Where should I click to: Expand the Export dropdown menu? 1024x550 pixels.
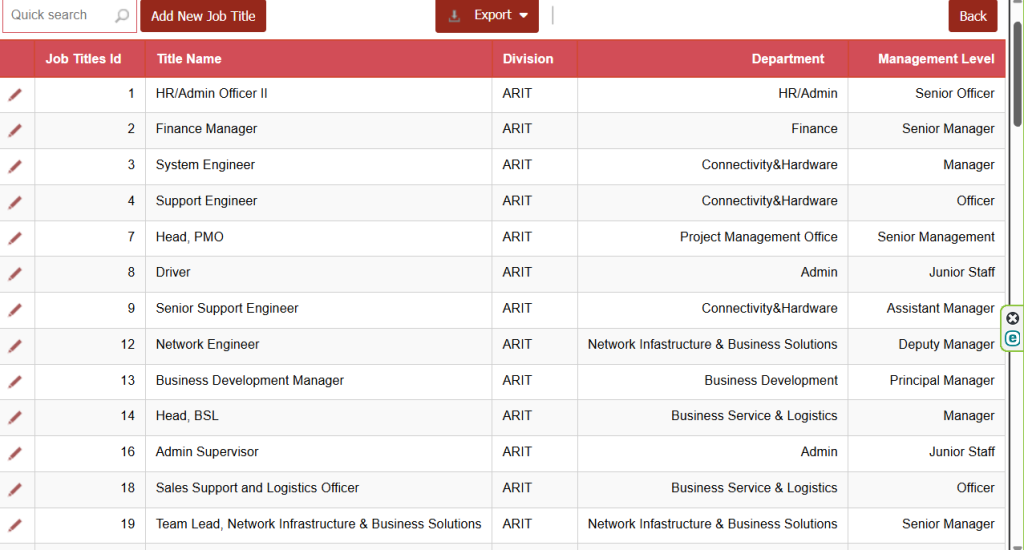[523, 16]
